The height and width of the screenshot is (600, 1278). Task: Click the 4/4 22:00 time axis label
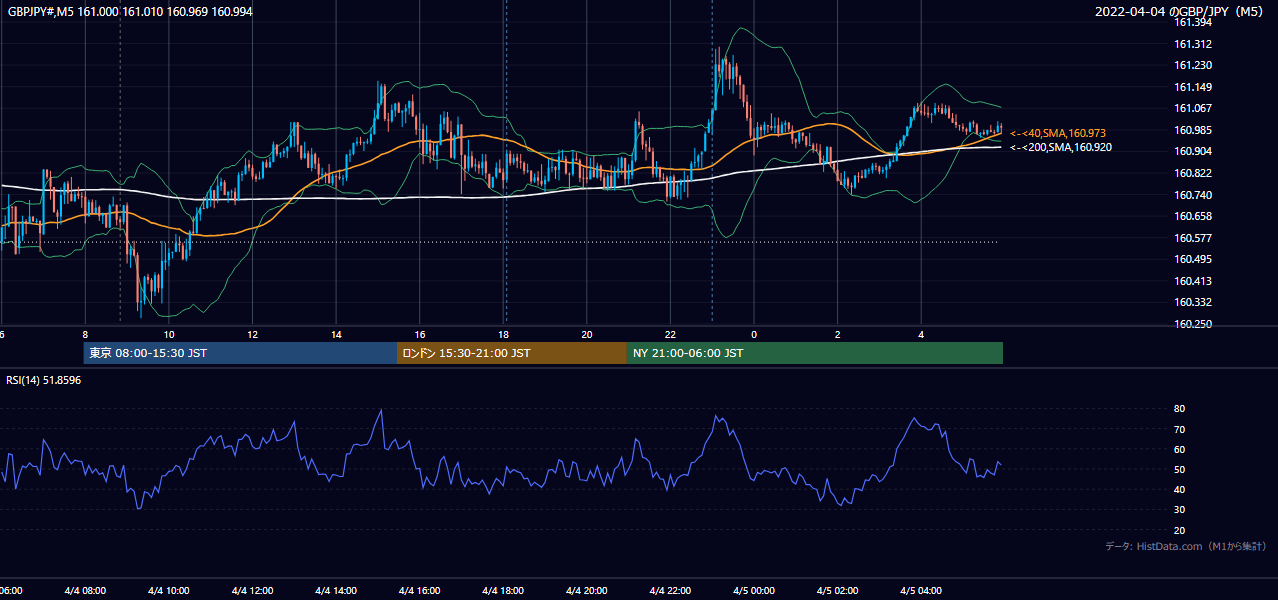[670, 591]
